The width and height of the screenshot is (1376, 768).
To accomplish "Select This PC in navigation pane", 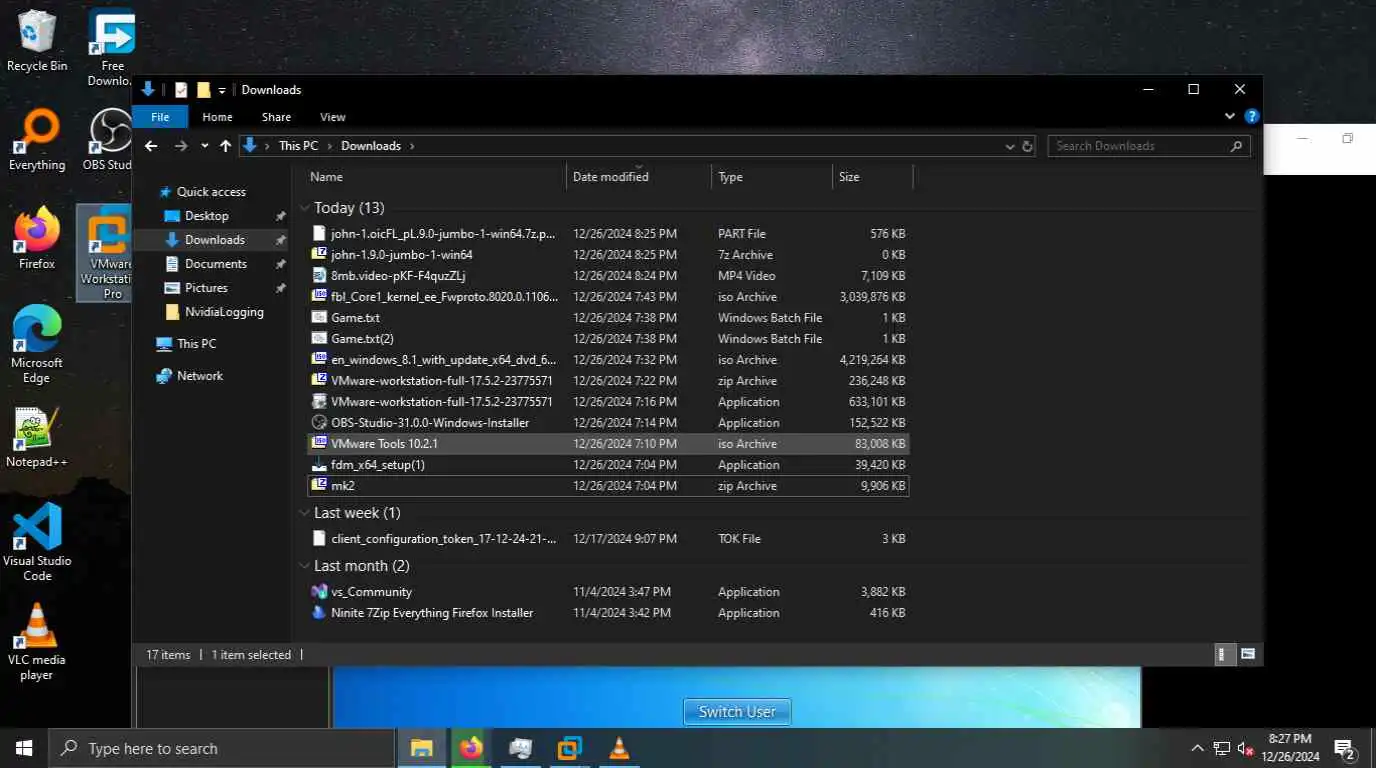I will click(x=196, y=344).
